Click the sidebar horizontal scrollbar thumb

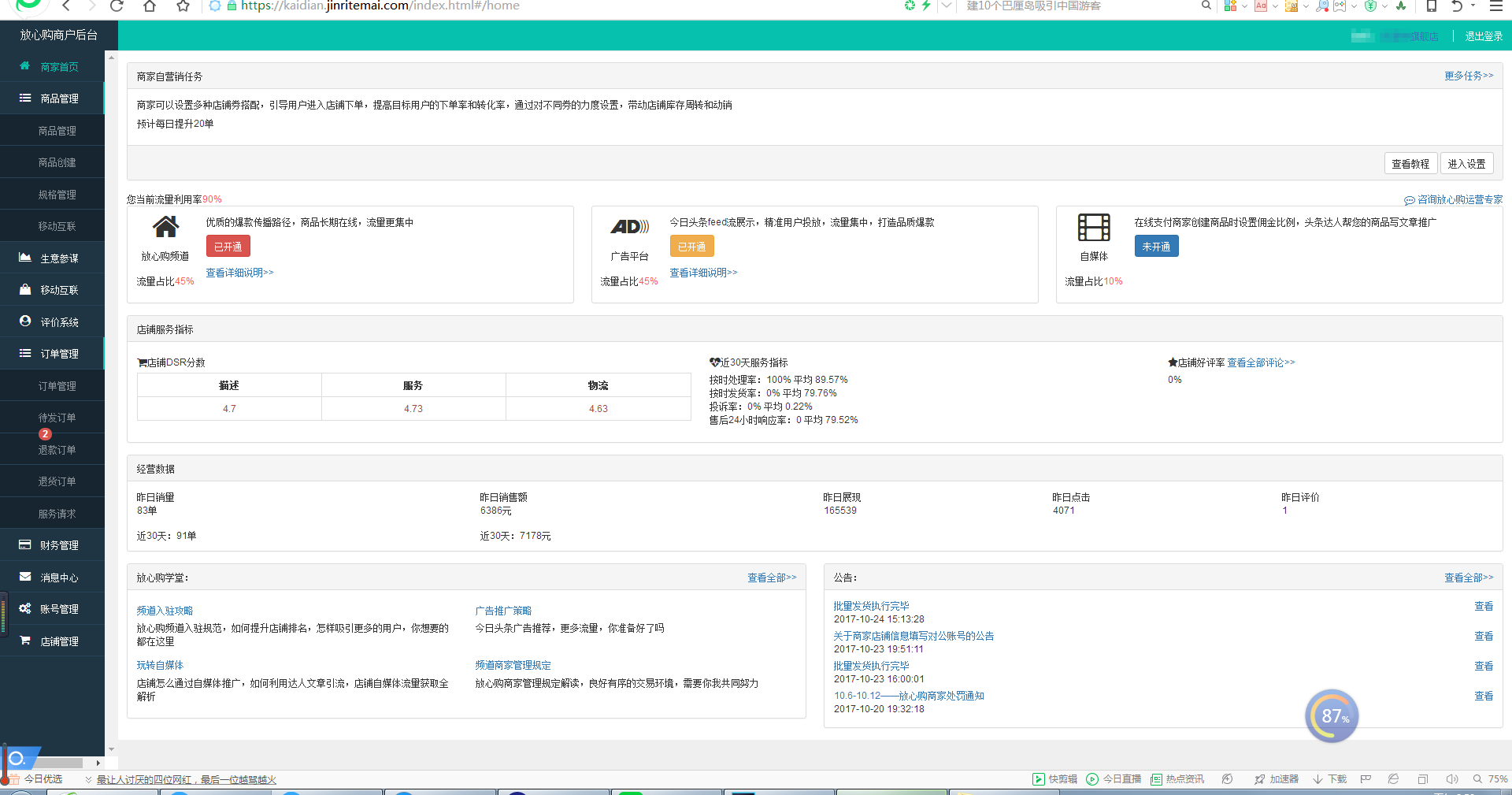57,763
